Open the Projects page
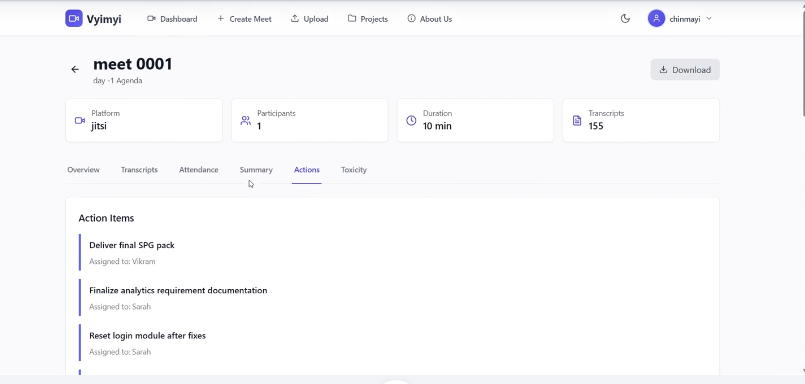The width and height of the screenshot is (805, 384). [x=368, y=19]
